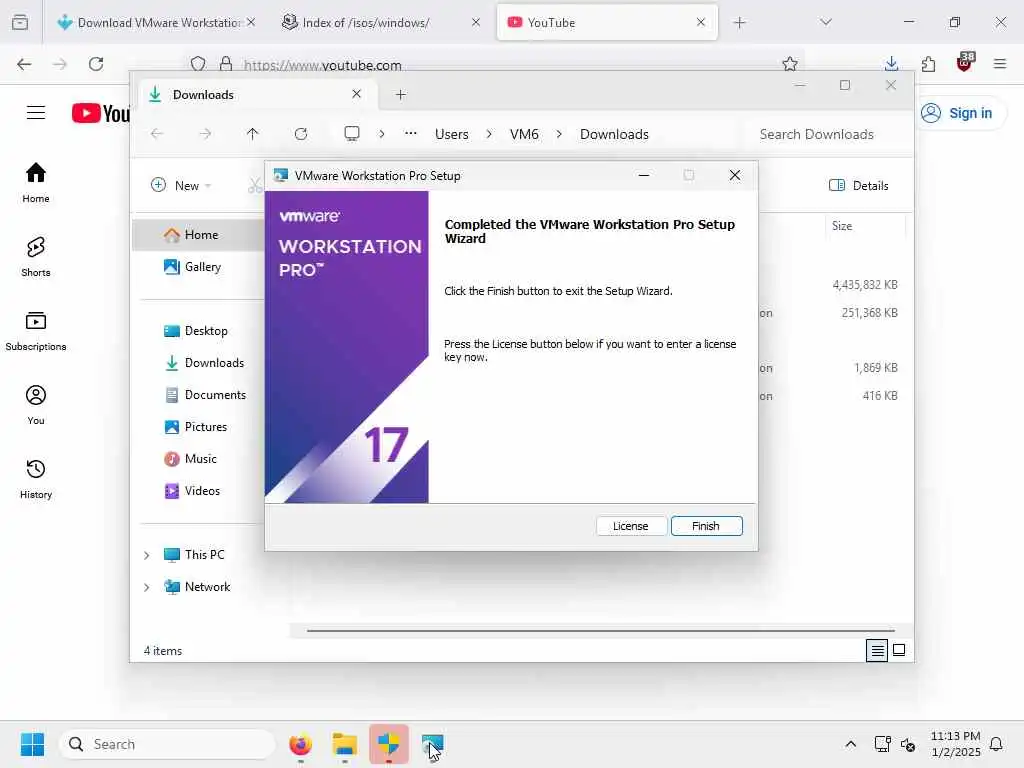Add new tab in File Explorer

click(x=400, y=95)
